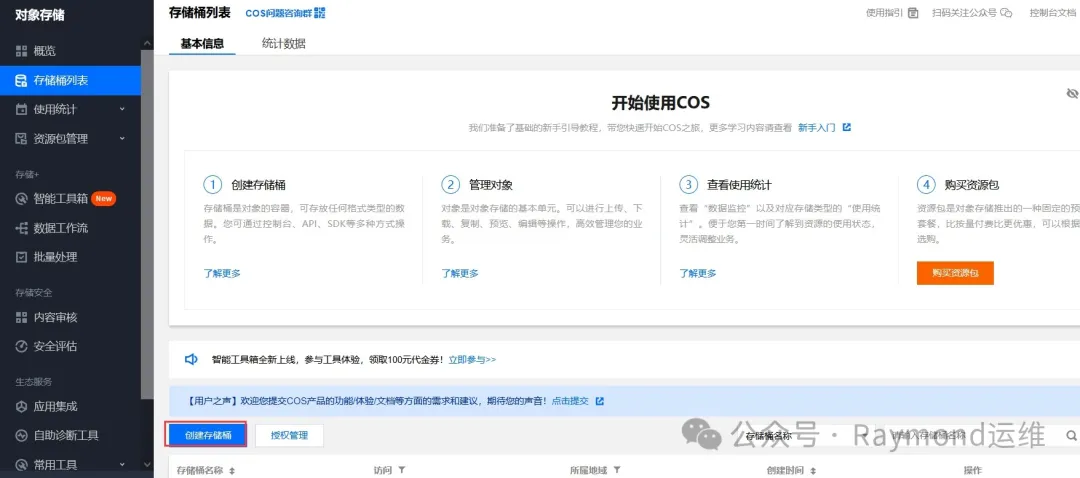Click the search magnifier icon in bucket search
Viewport: 1080px width, 478px height.
pos(1071,435)
